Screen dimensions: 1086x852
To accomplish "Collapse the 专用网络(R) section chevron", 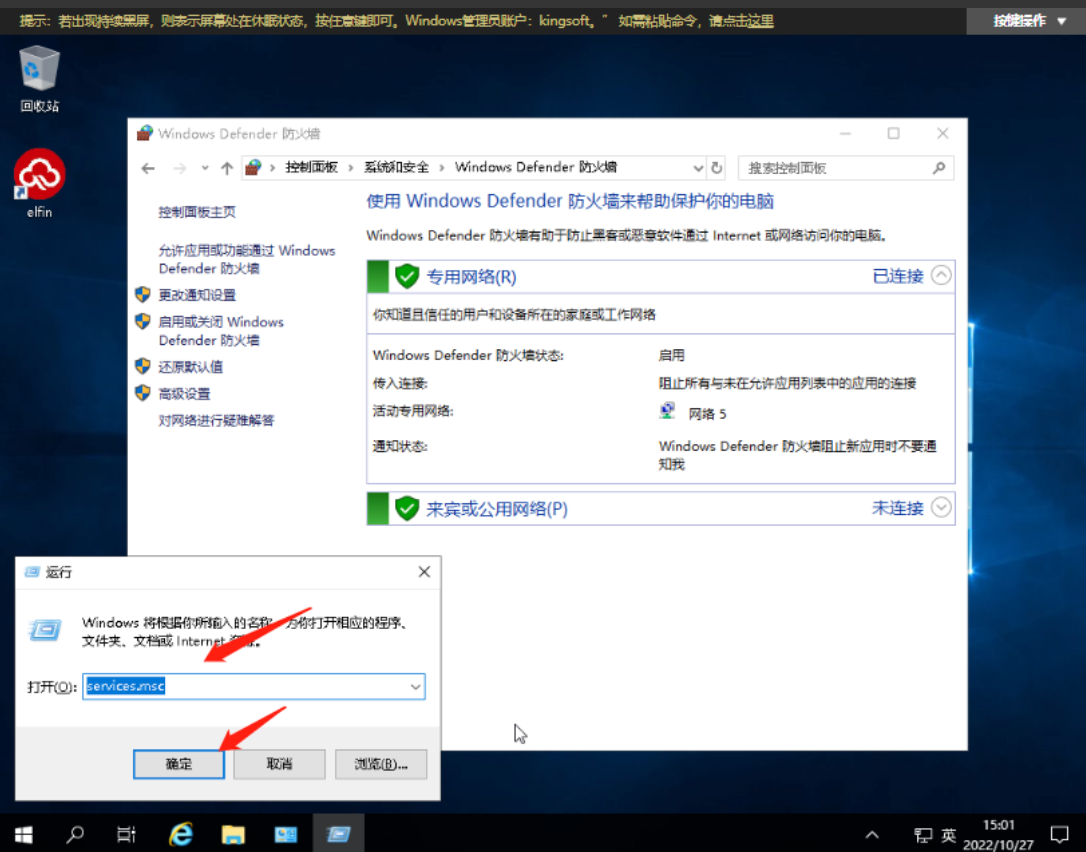I will tap(941, 276).
